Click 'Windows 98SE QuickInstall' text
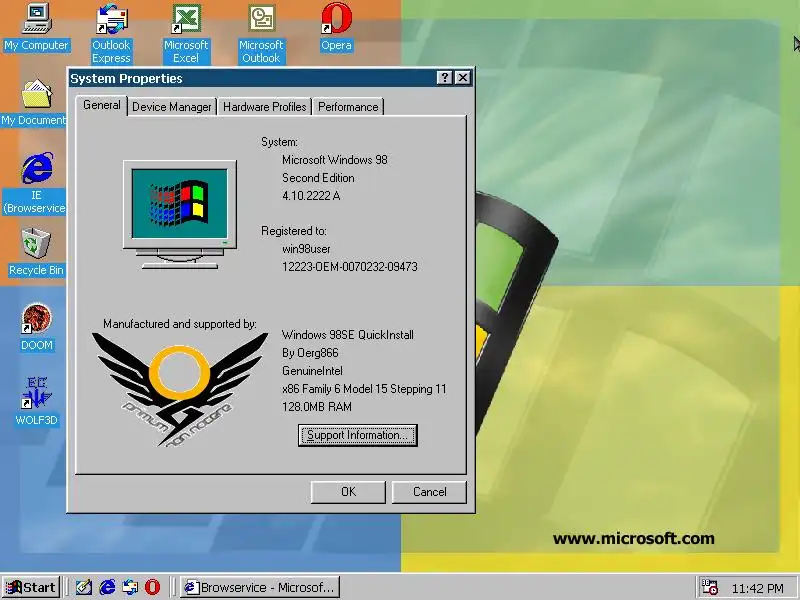800x600 pixels. pos(348,335)
